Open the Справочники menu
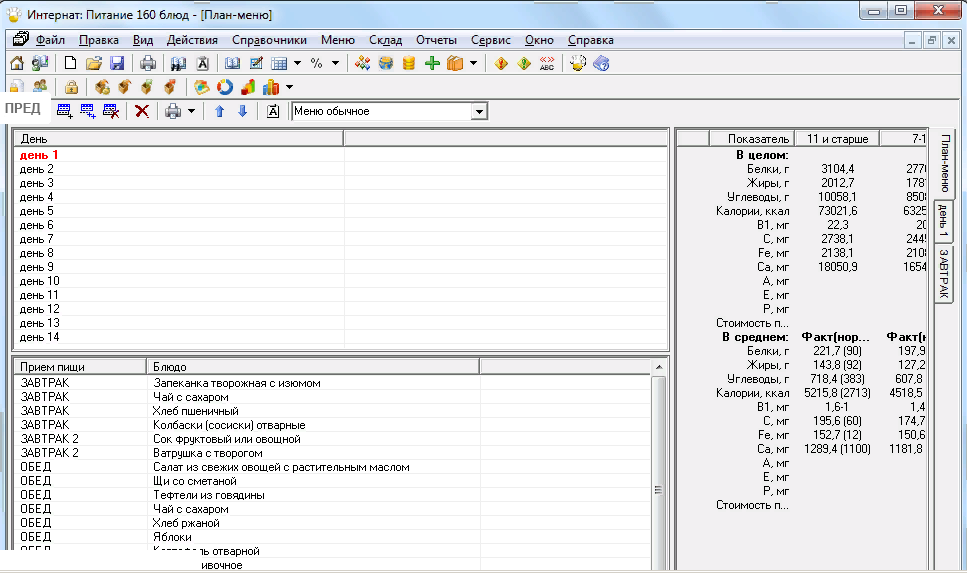The image size is (967, 573). pyautogui.click(x=269, y=40)
